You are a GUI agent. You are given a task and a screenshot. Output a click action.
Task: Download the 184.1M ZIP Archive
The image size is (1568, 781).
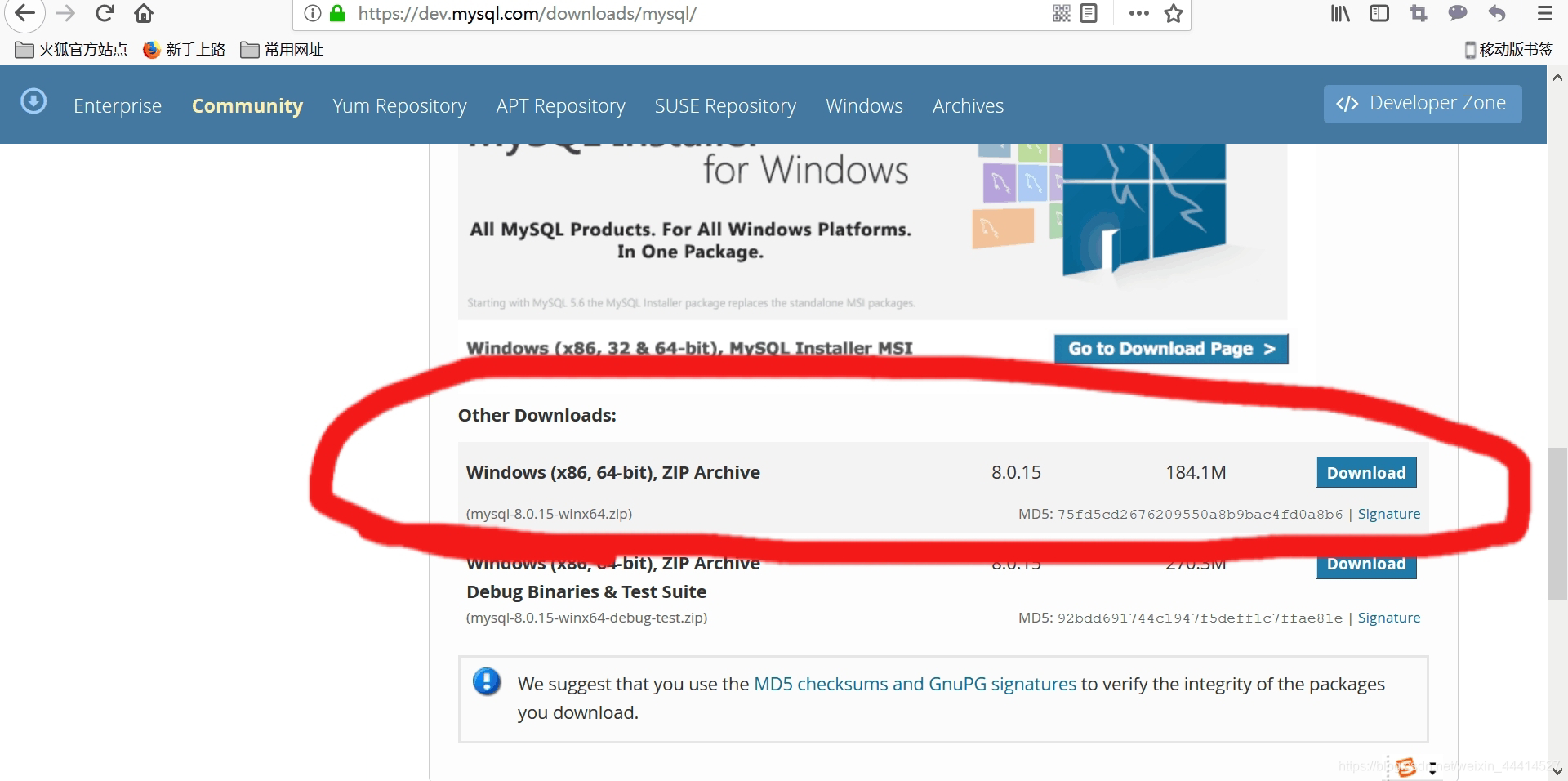(1366, 473)
